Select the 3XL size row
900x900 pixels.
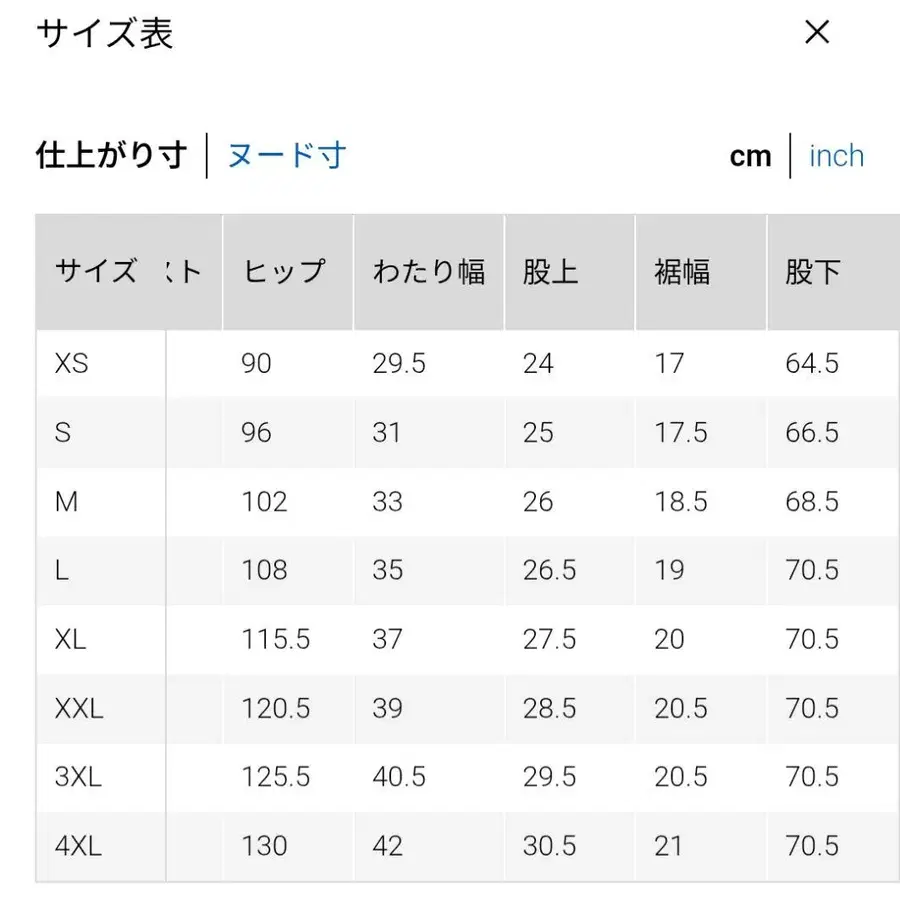[77, 778]
